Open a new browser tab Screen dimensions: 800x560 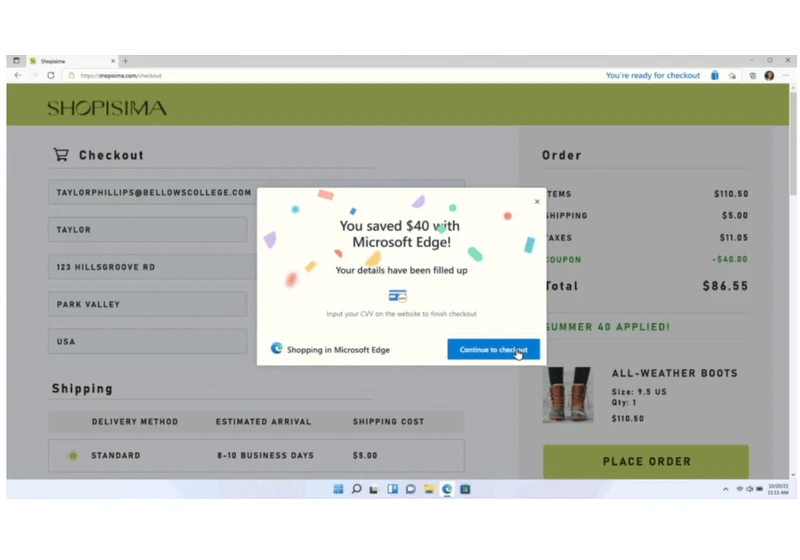pos(126,61)
